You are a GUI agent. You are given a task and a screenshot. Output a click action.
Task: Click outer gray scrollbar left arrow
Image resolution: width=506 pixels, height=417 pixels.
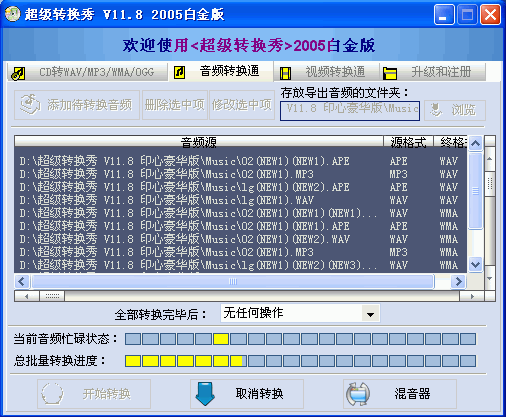pos(27,296)
